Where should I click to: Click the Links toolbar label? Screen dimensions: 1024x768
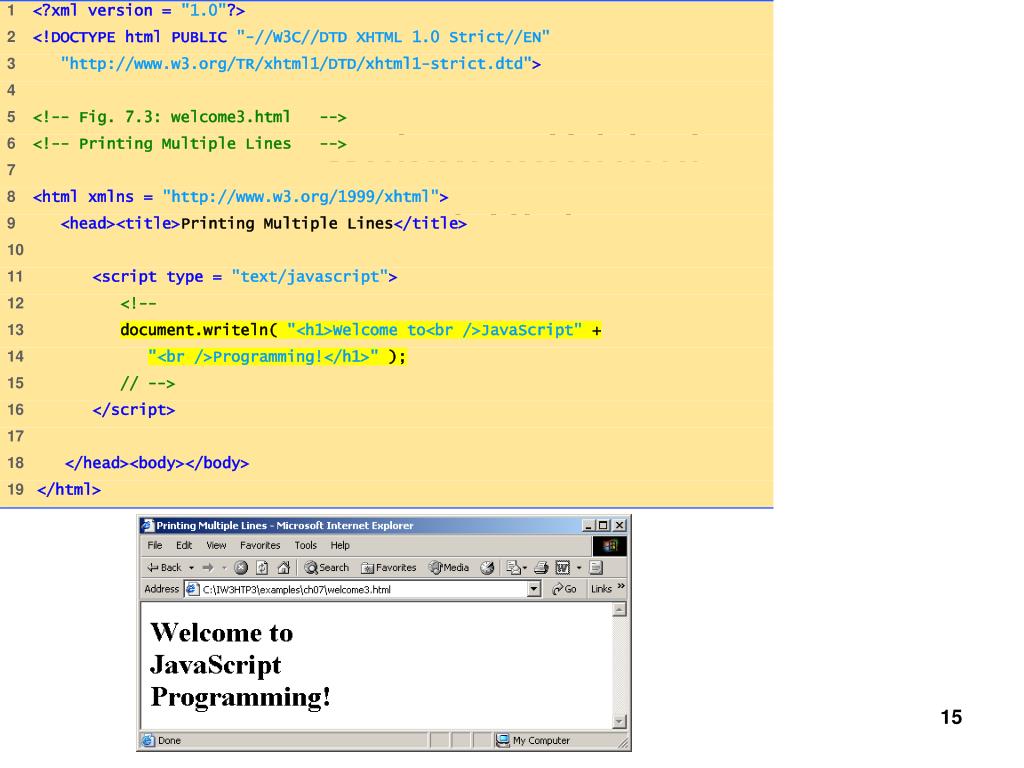pos(601,589)
